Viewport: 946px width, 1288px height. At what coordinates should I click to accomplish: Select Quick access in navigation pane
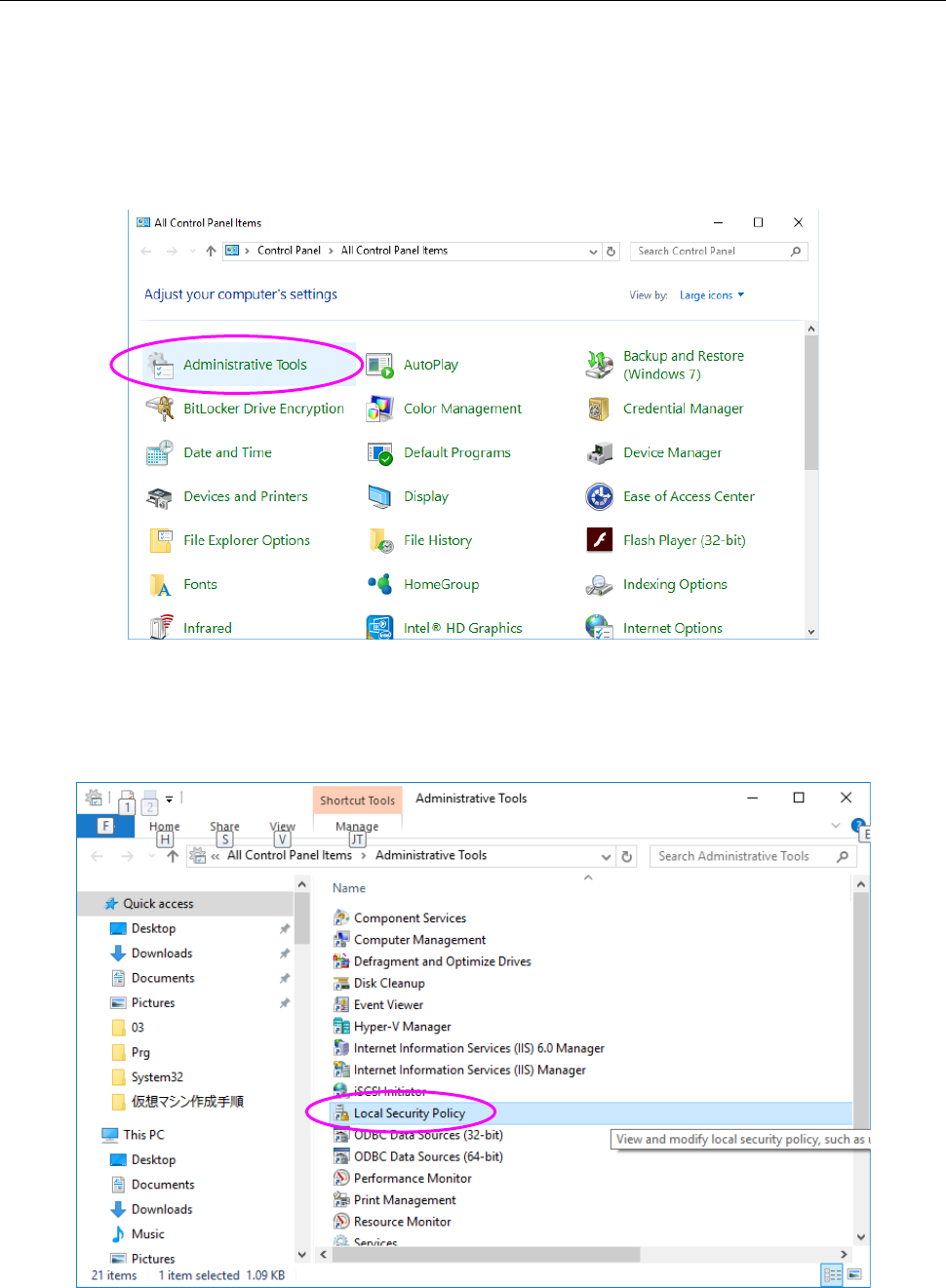(158, 904)
